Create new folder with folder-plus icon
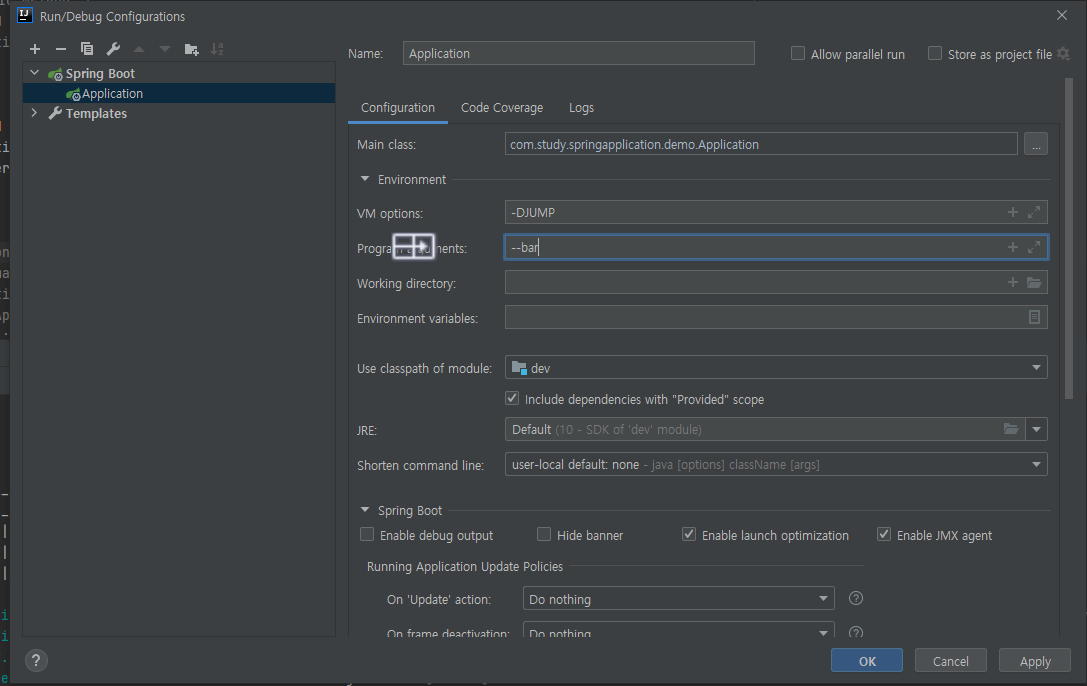Viewport: 1087px width, 686px height. [x=191, y=49]
